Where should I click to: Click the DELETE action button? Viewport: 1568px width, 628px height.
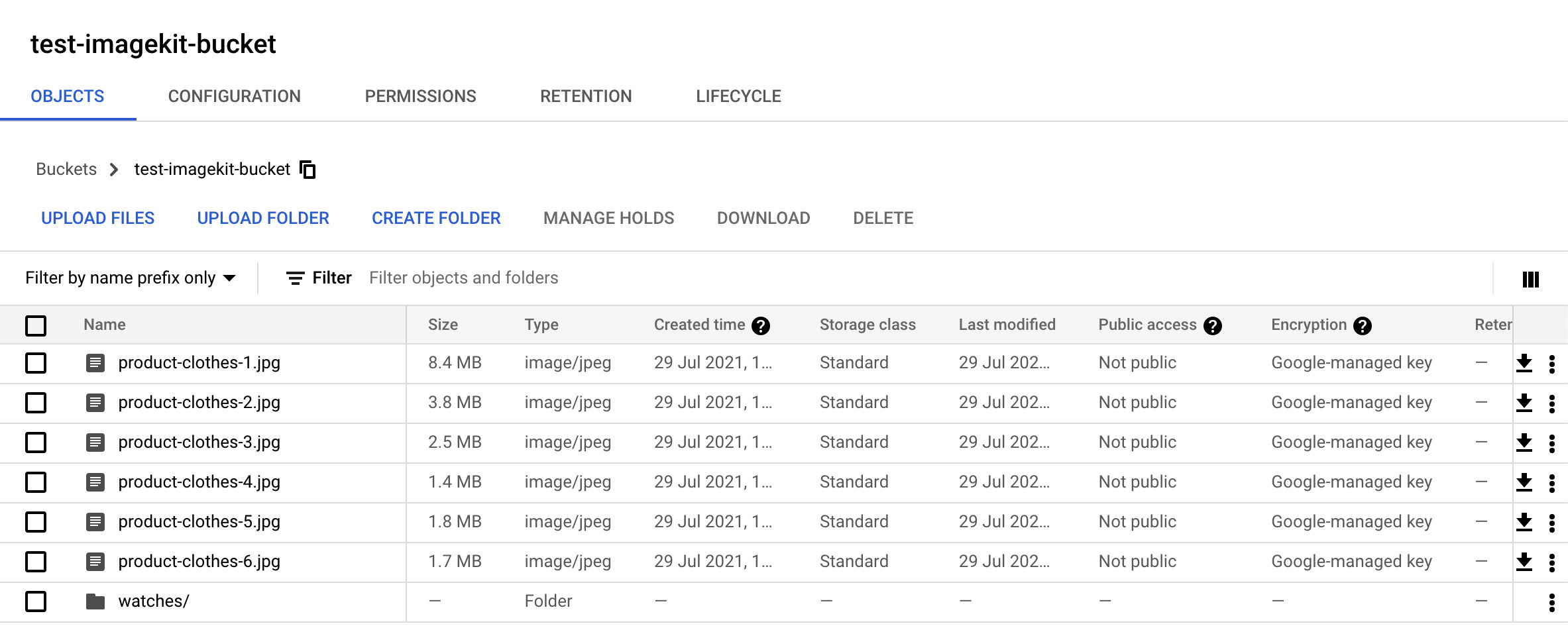tap(883, 218)
